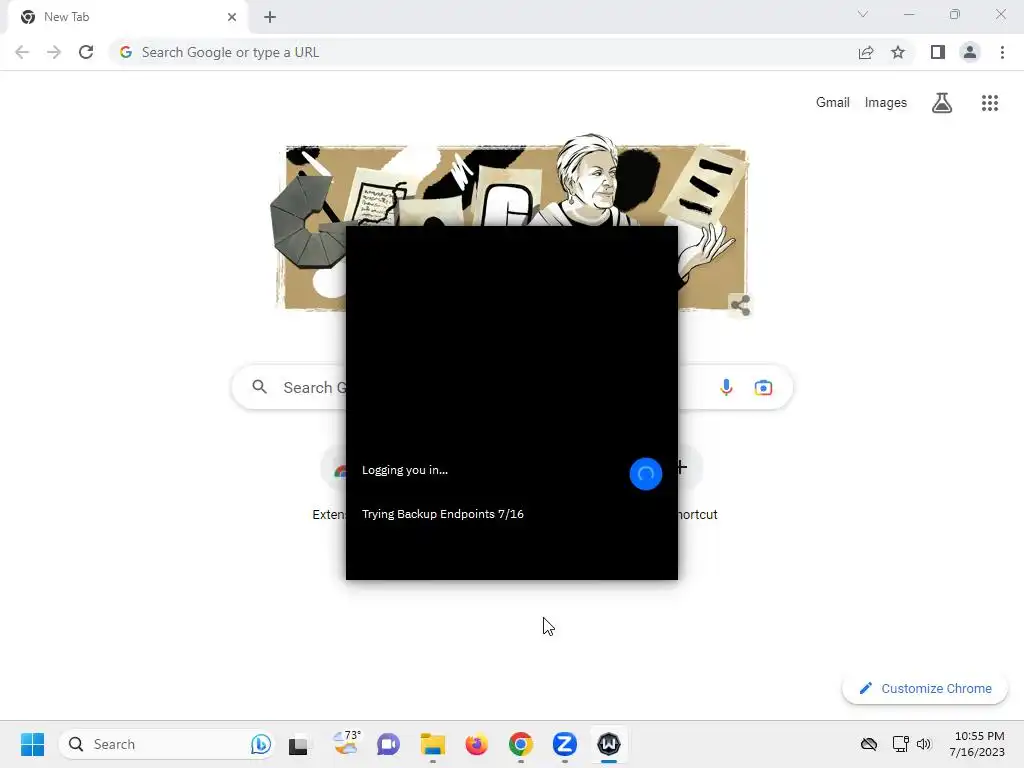
Task: Open the Gmail link
Action: coord(833,103)
